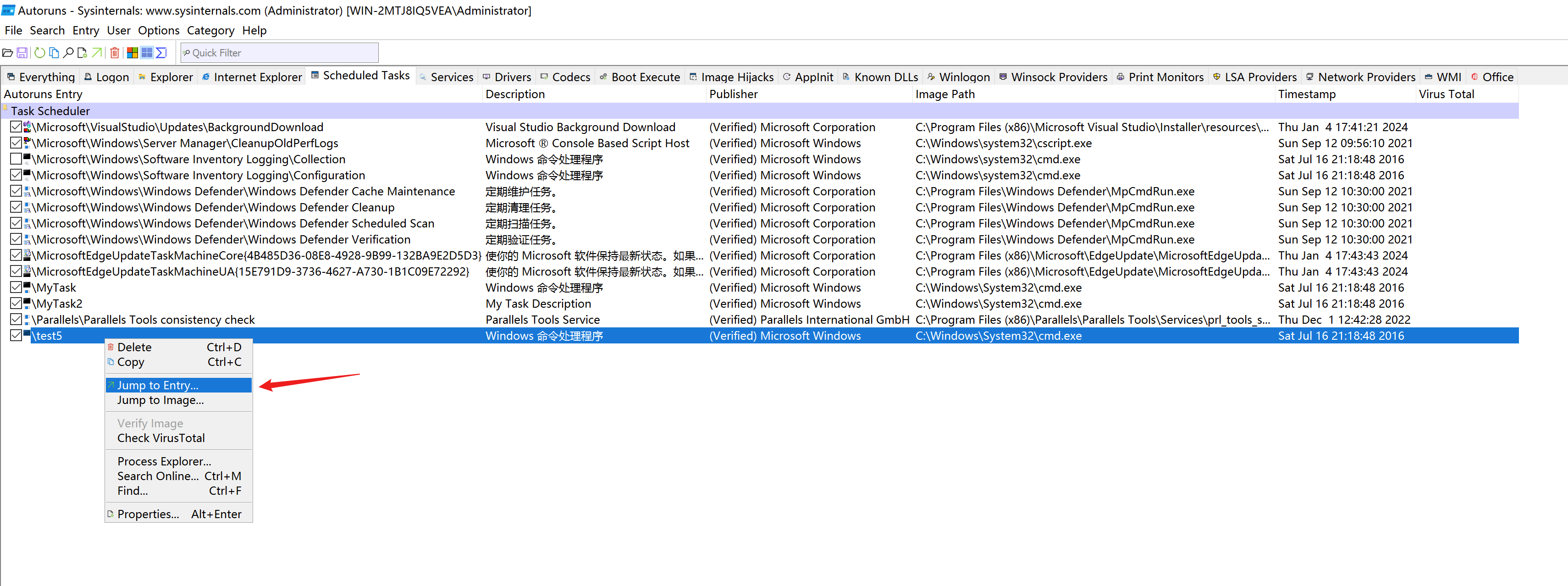
Task: Click the green Refresh toolbar icon
Action: 39,53
